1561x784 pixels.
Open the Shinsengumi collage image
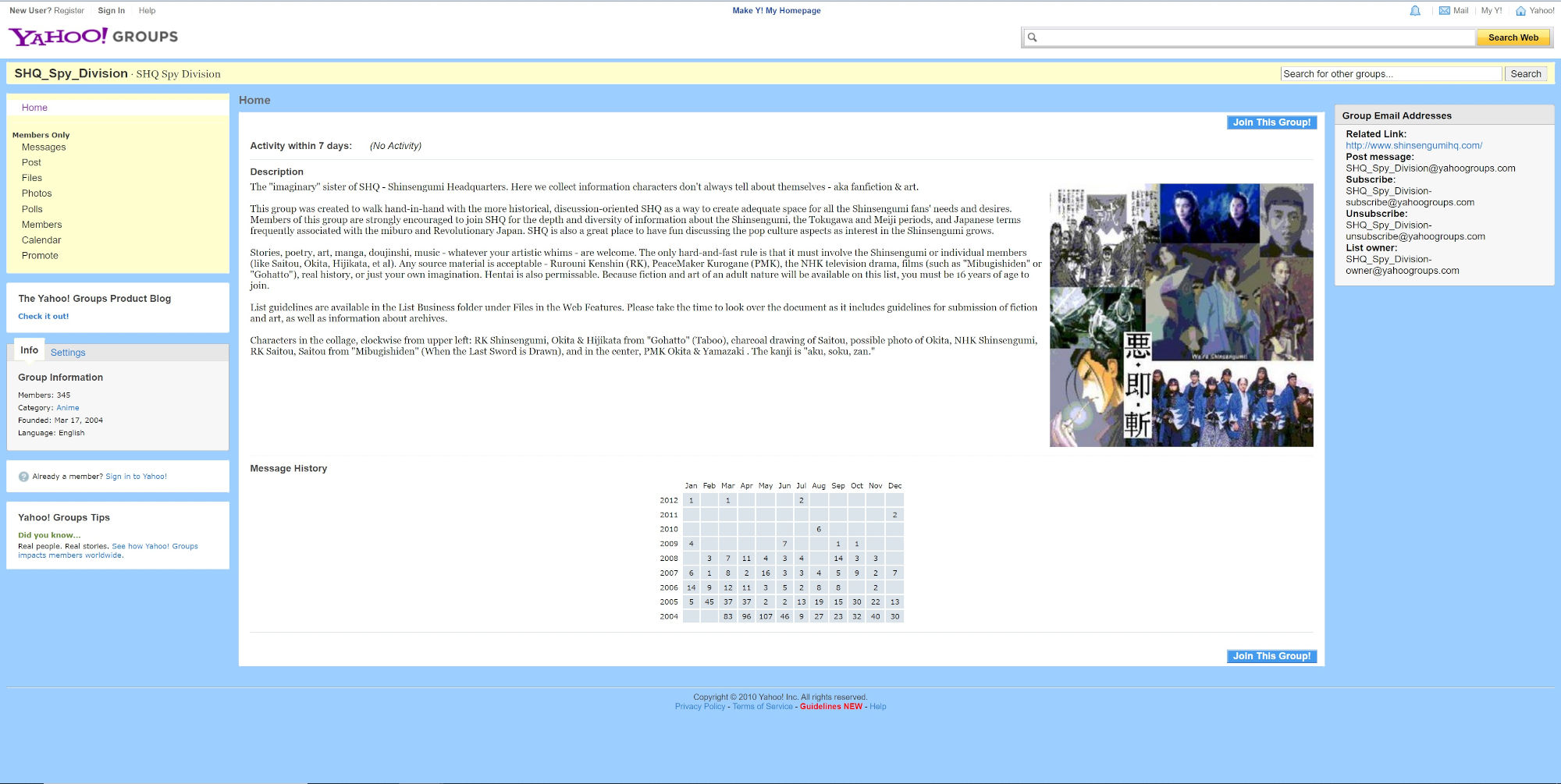pyautogui.click(x=1181, y=315)
